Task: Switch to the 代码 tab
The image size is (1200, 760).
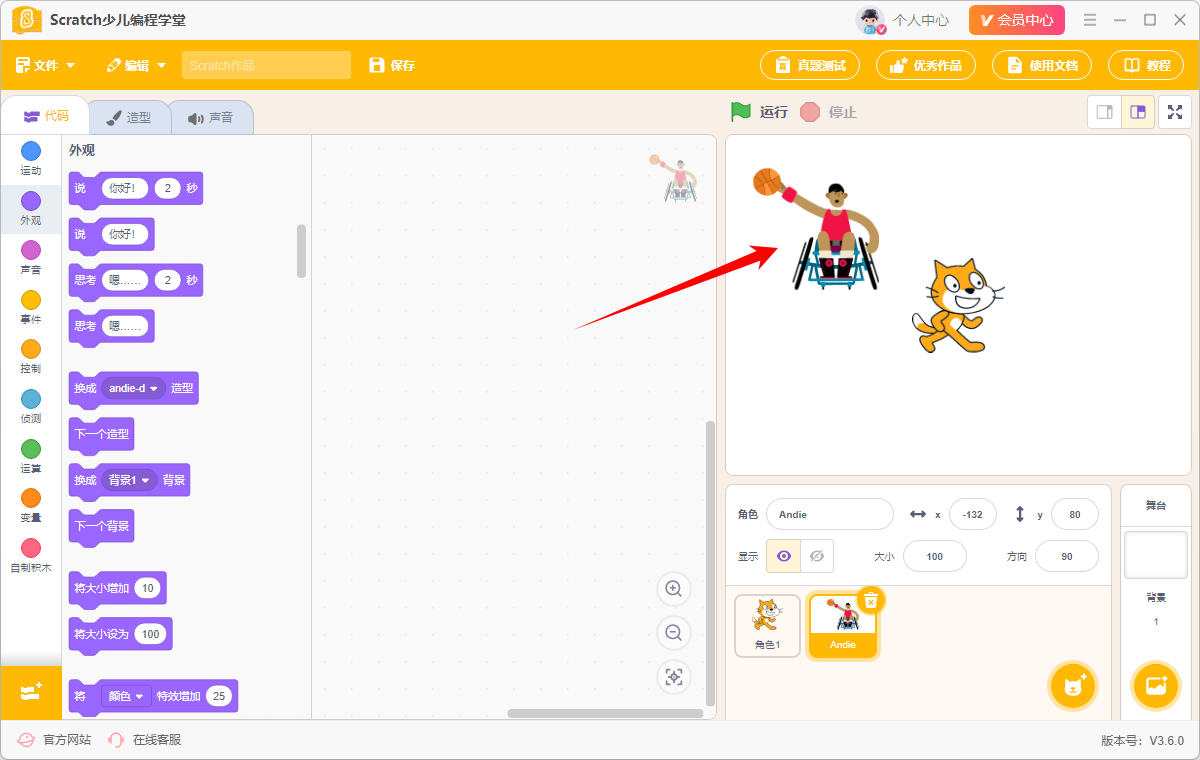Action: pyautogui.click(x=45, y=116)
